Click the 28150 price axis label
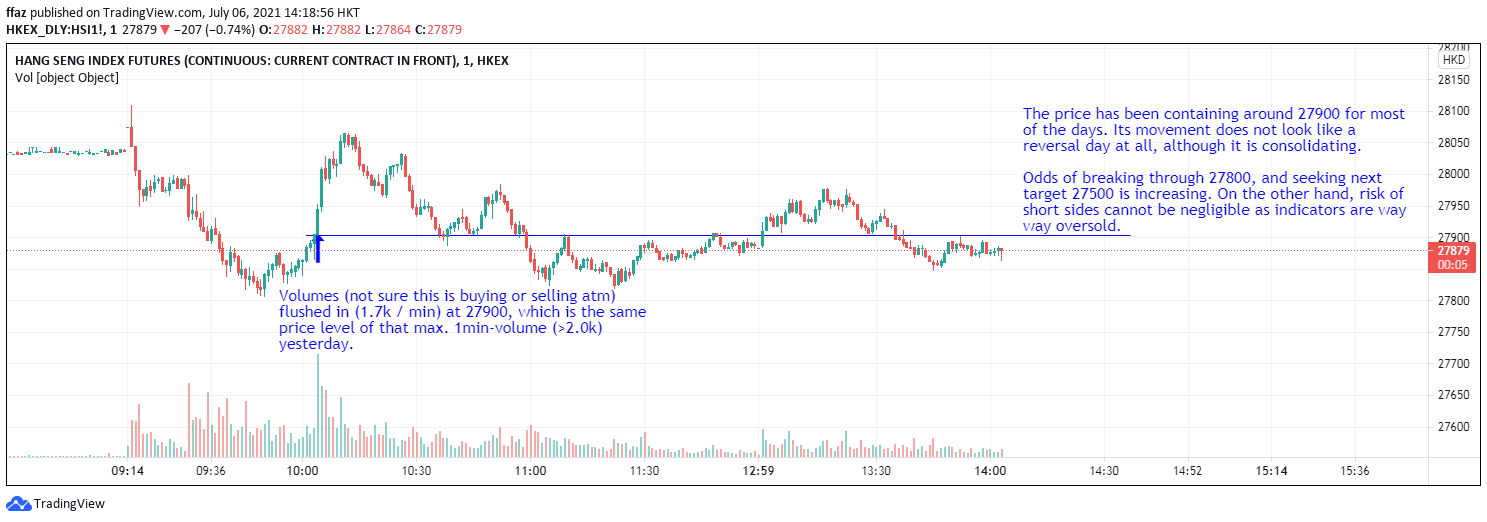This screenshot has width=1487, height=522. (x=1452, y=80)
